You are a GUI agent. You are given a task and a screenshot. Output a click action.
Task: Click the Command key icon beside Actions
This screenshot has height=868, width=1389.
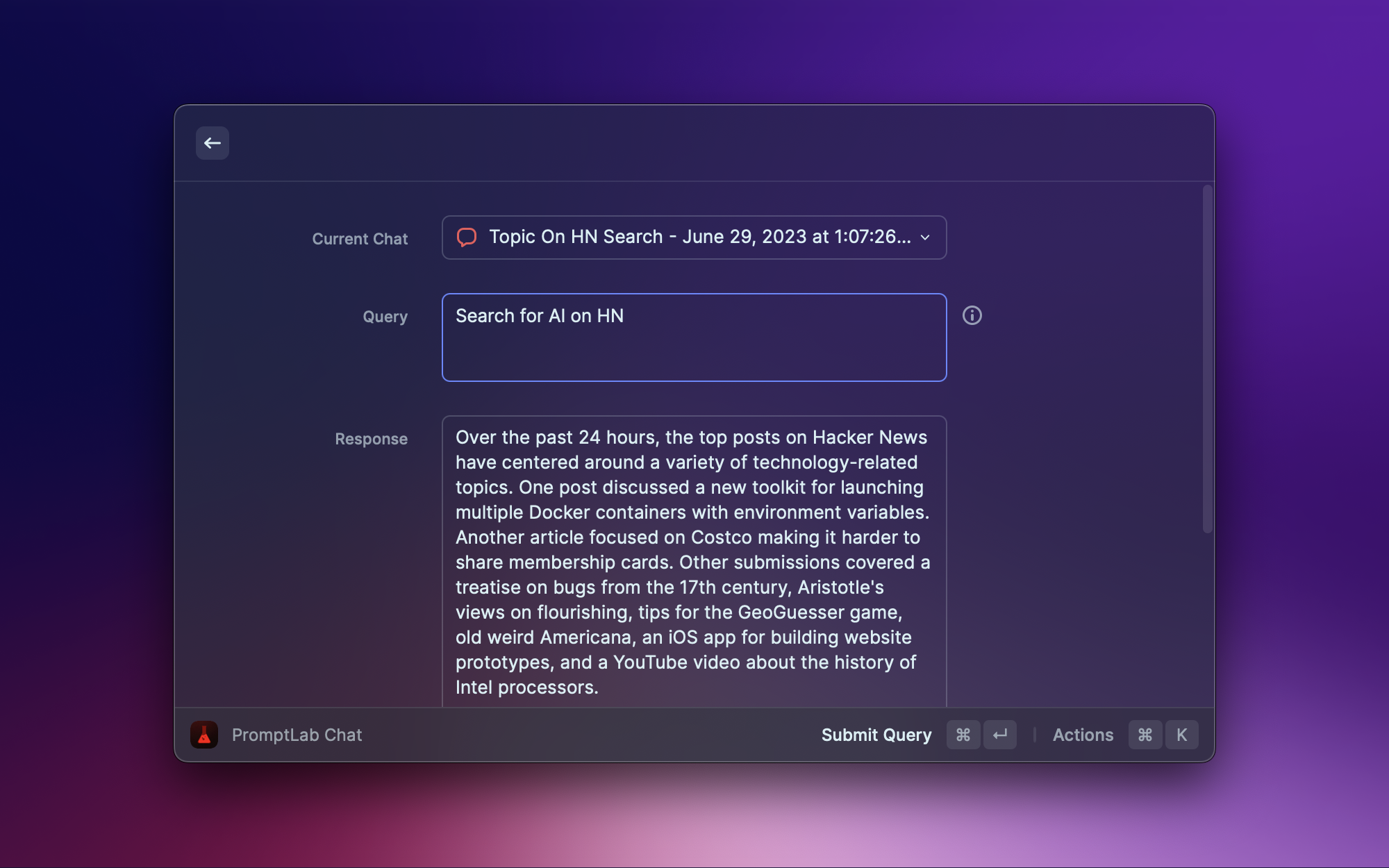point(1145,735)
